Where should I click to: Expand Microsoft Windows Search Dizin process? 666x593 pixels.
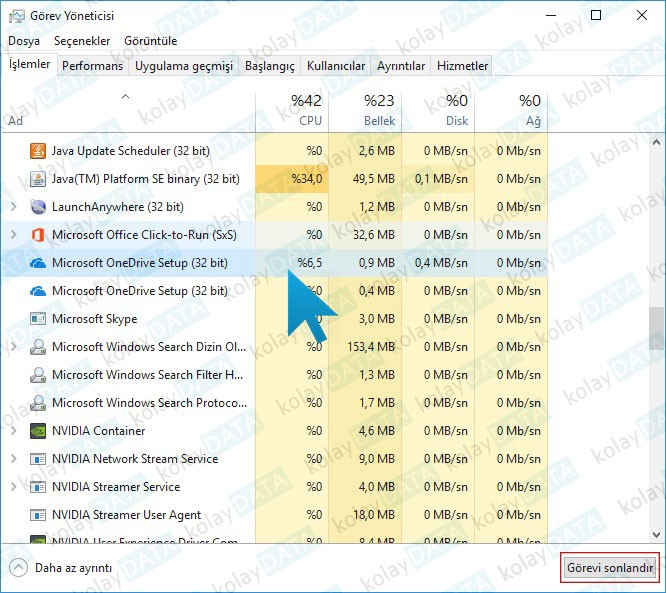[13, 347]
